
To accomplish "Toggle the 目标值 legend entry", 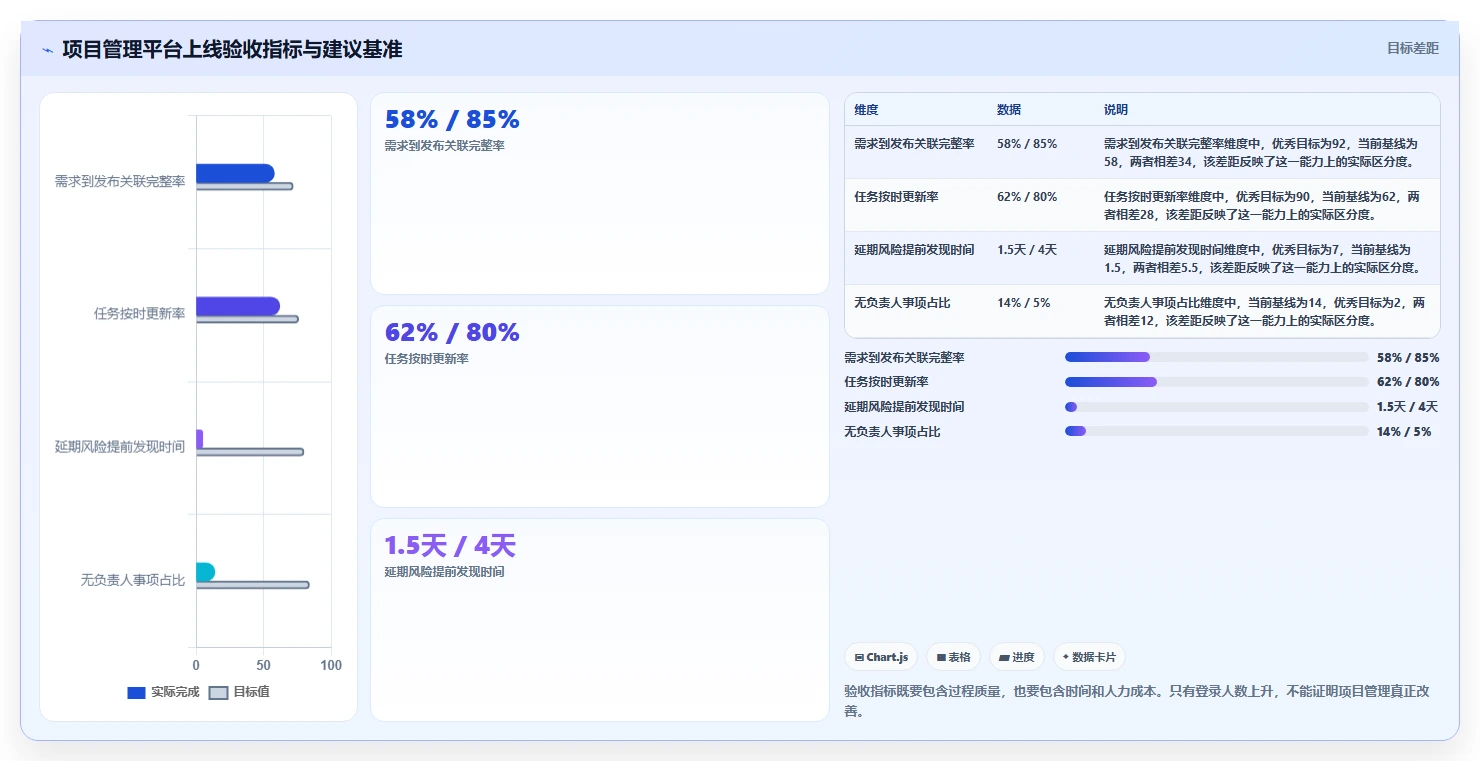I will click(239, 692).
